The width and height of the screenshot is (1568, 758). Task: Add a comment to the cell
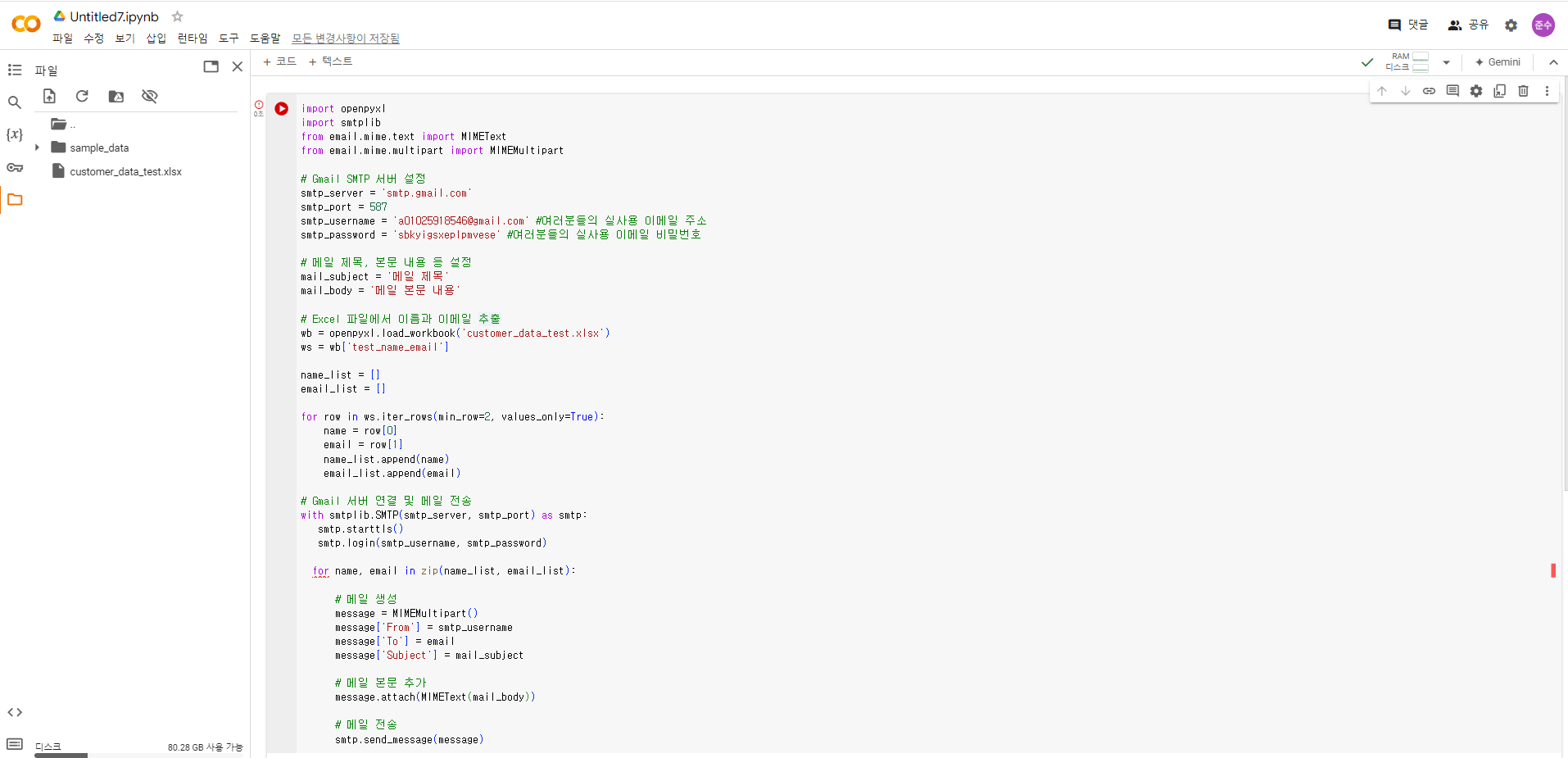[x=1452, y=91]
